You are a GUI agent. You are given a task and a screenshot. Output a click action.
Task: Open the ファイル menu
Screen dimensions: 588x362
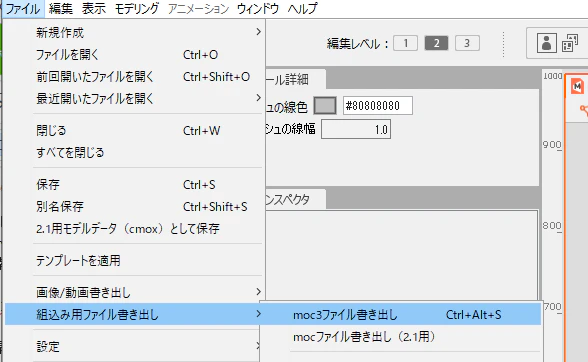(23, 8)
